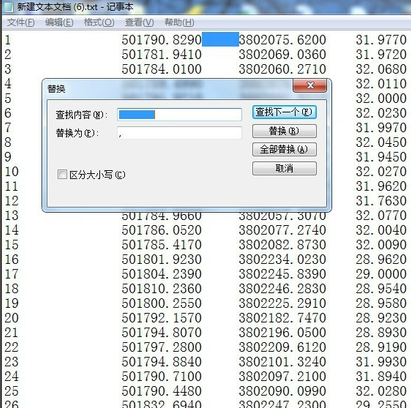Click value 31.9970 in row 7

[x=381, y=128]
